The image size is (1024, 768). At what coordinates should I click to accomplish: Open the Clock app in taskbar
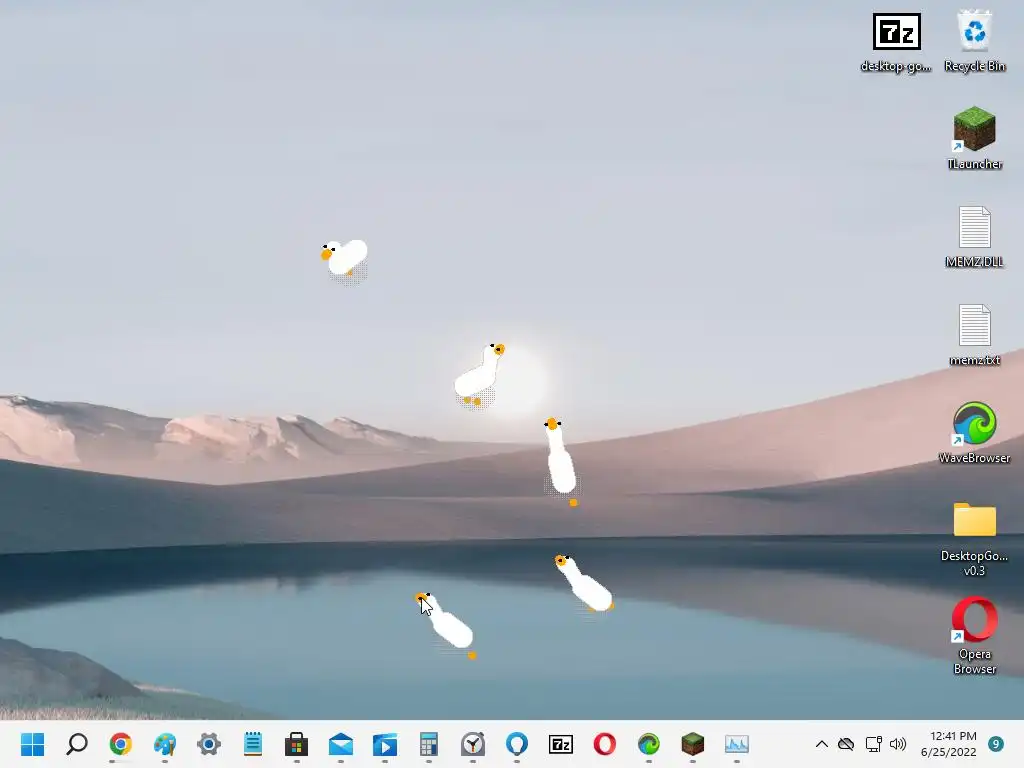[473, 744]
